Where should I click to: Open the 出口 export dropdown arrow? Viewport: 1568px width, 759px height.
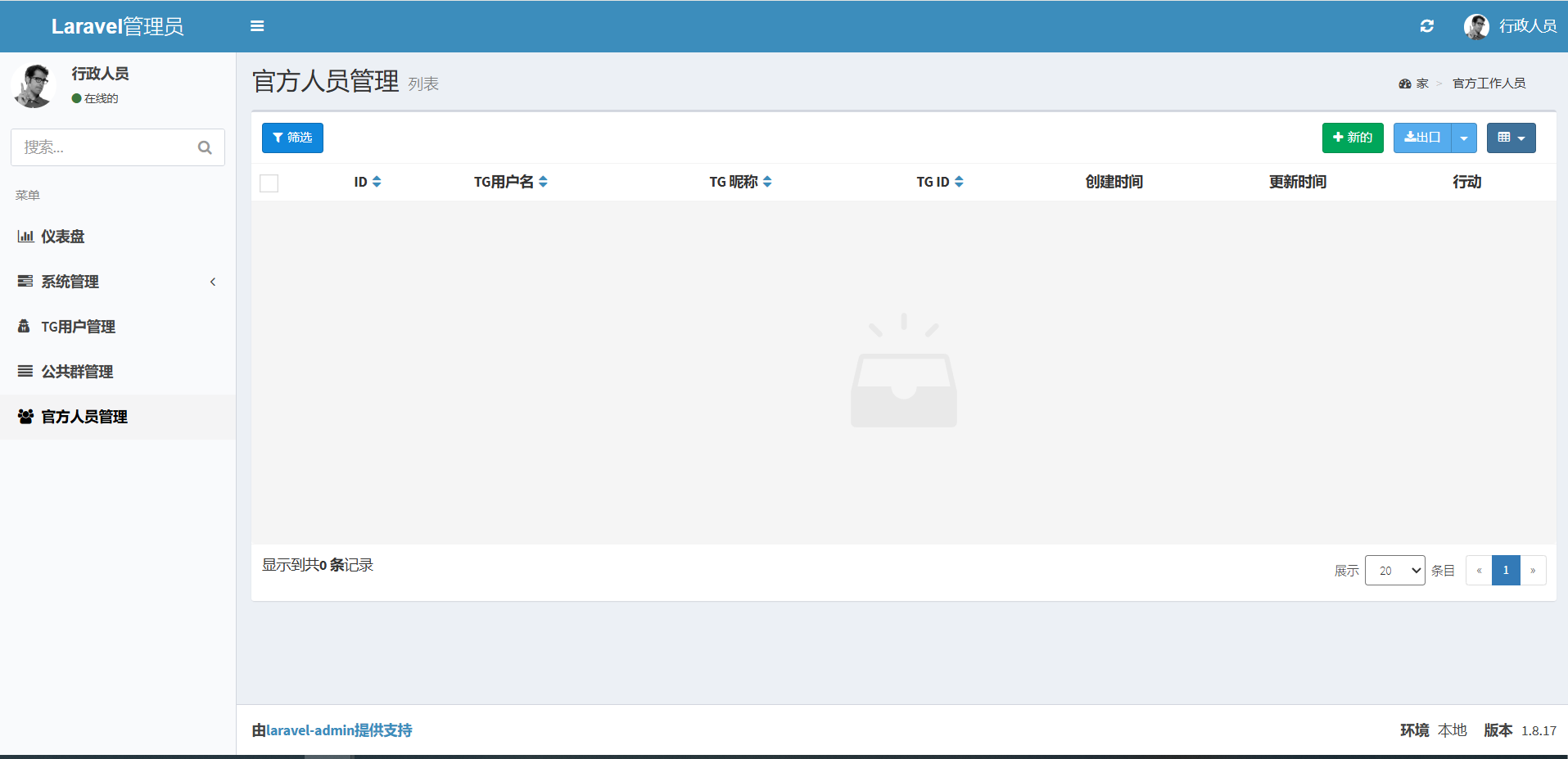(1464, 138)
